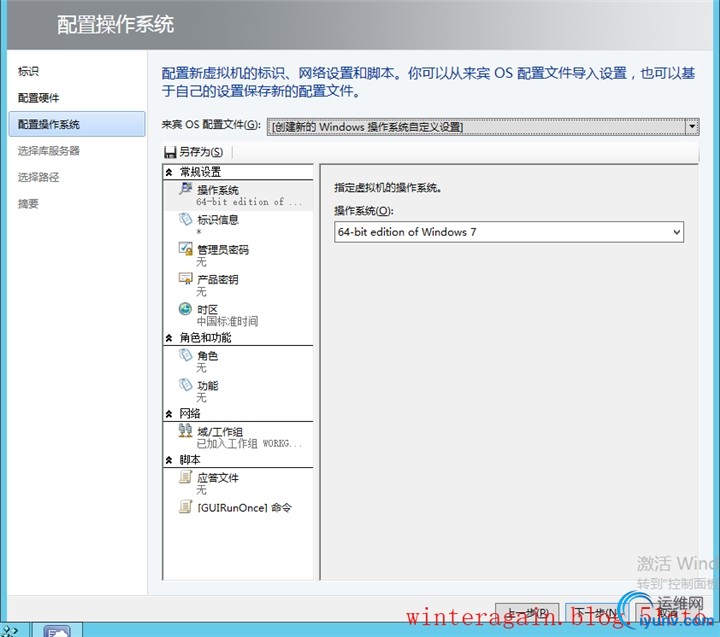Select the 应答文件 tree item
720x637 pixels.
coord(238,484)
